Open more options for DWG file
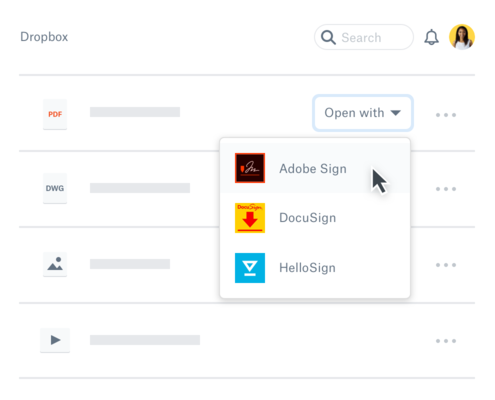The height and width of the screenshot is (400, 495). pyautogui.click(x=446, y=189)
